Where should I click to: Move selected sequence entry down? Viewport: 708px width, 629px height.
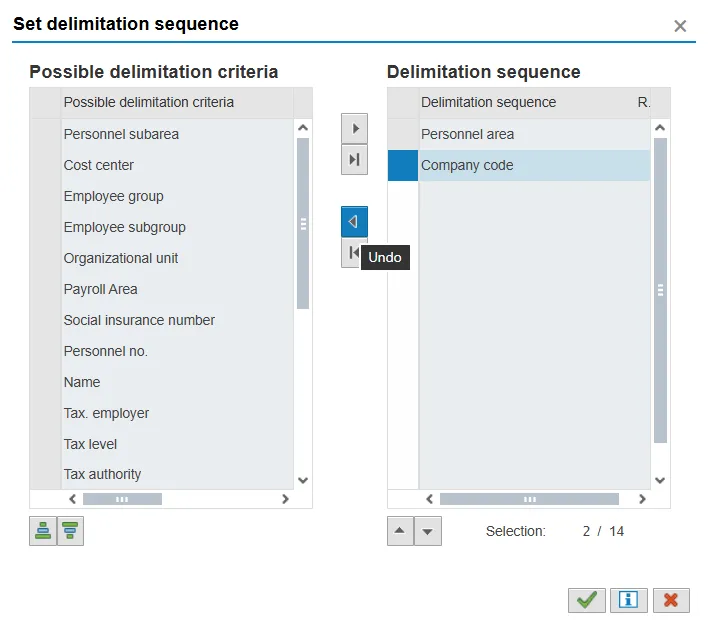(x=428, y=531)
